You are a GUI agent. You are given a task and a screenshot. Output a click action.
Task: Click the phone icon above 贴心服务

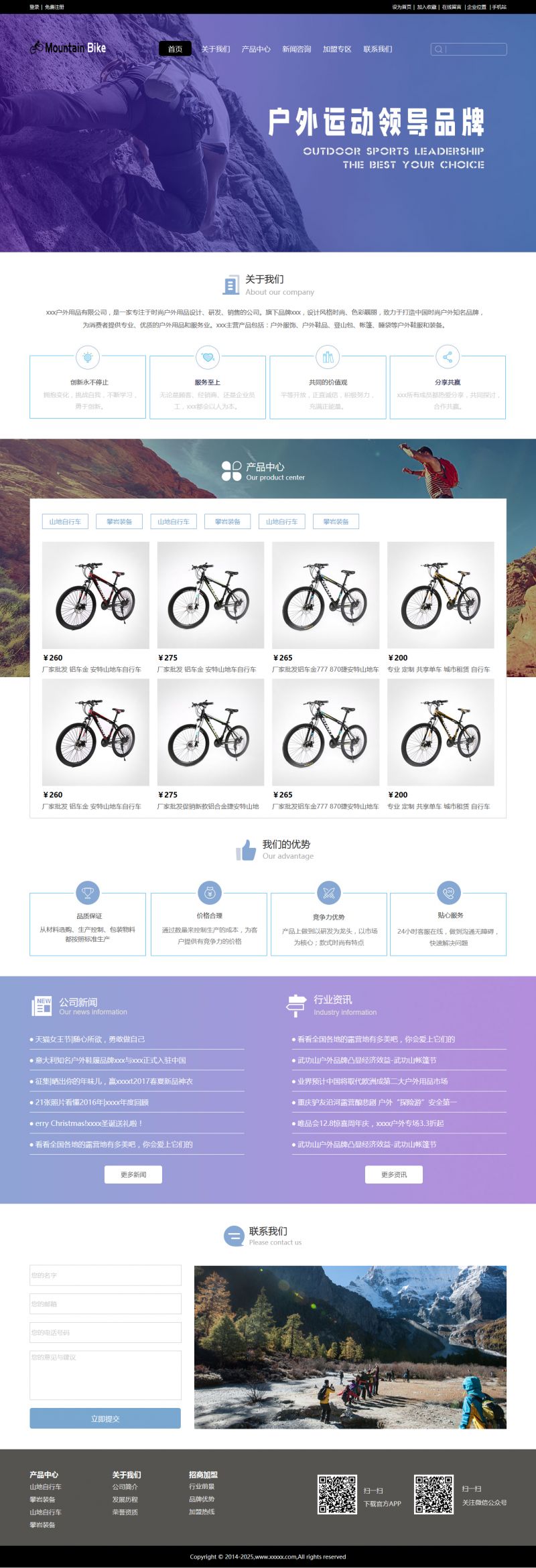pos(449,892)
